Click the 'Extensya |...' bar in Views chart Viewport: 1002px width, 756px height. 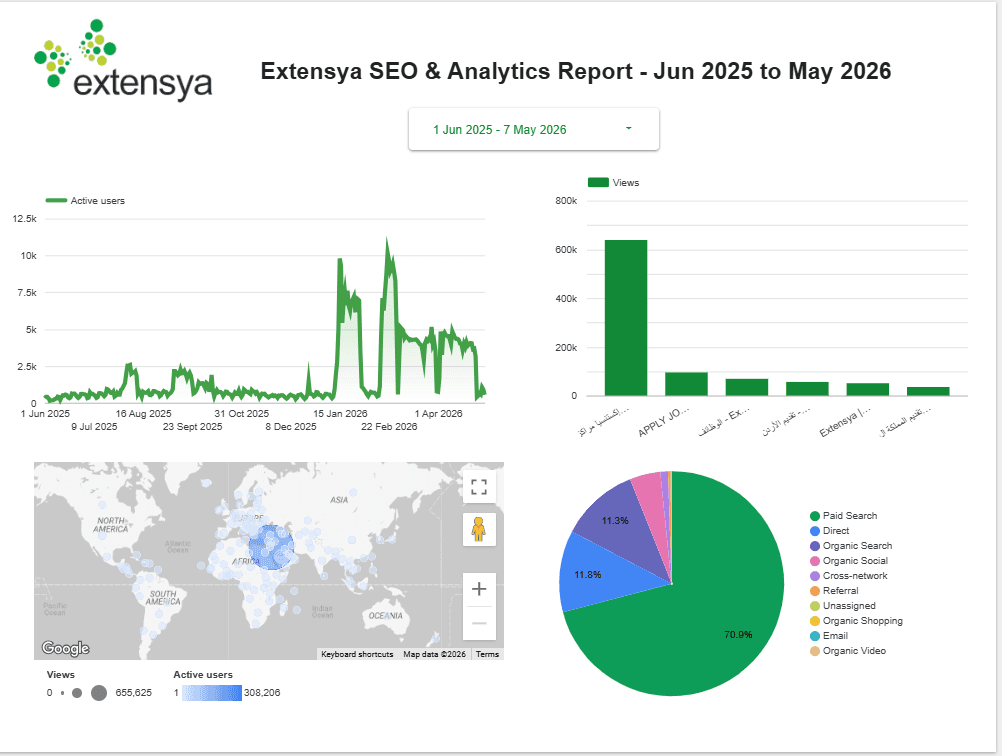pyautogui.click(x=867, y=390)
